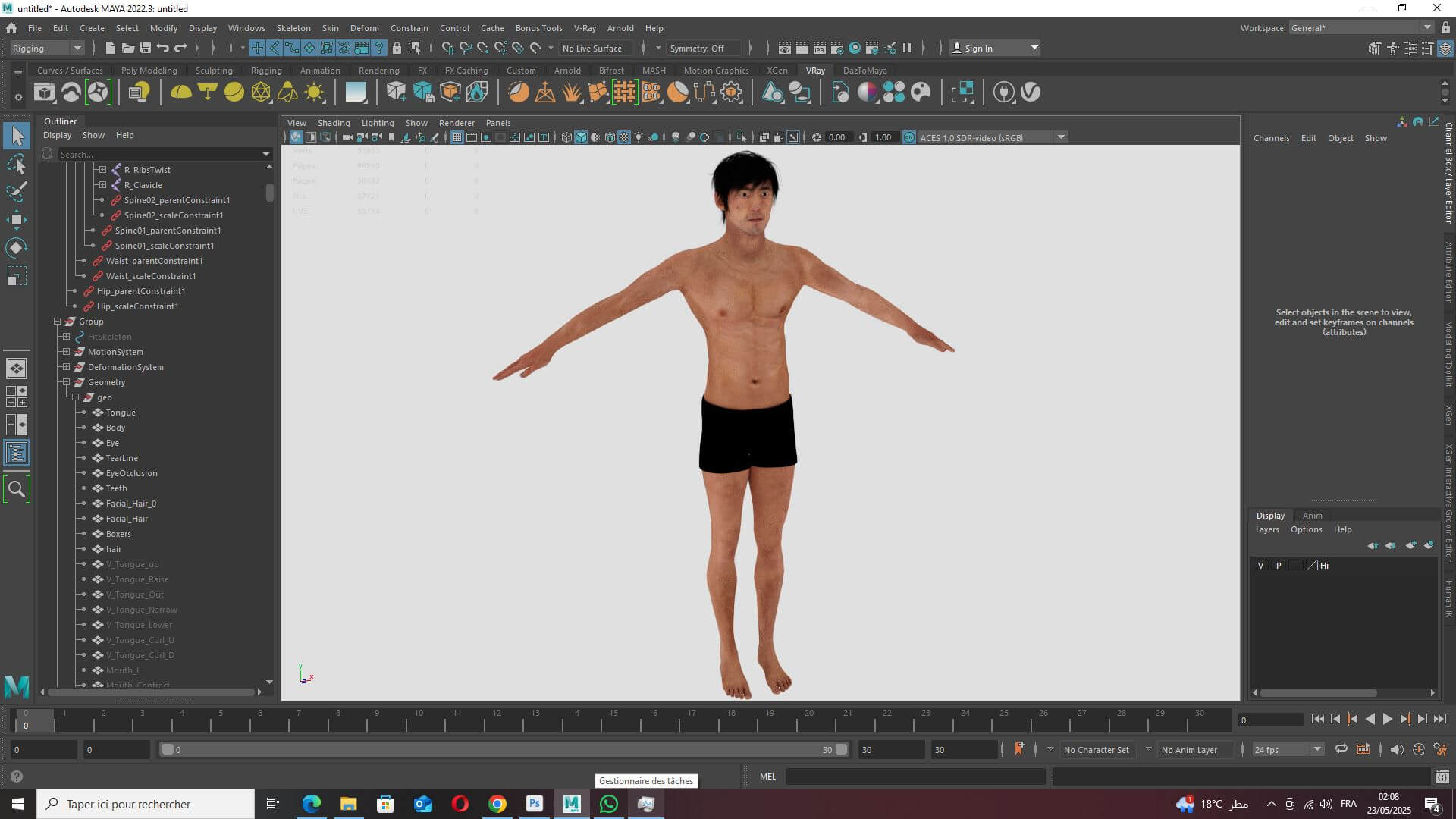Open the Rigging menu set dropdown

(x=47, y=48)
